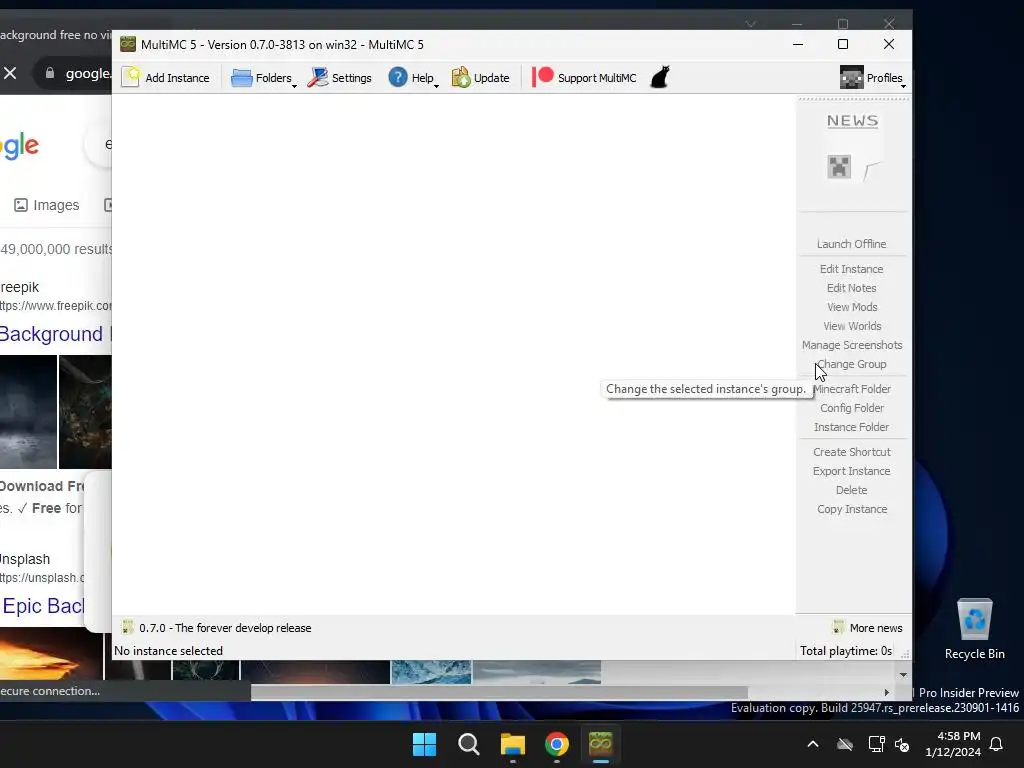The width and height of the screenshot is (1024, 768).
Task: Open Images tab in Google window
Action: [x=46, y=205]
